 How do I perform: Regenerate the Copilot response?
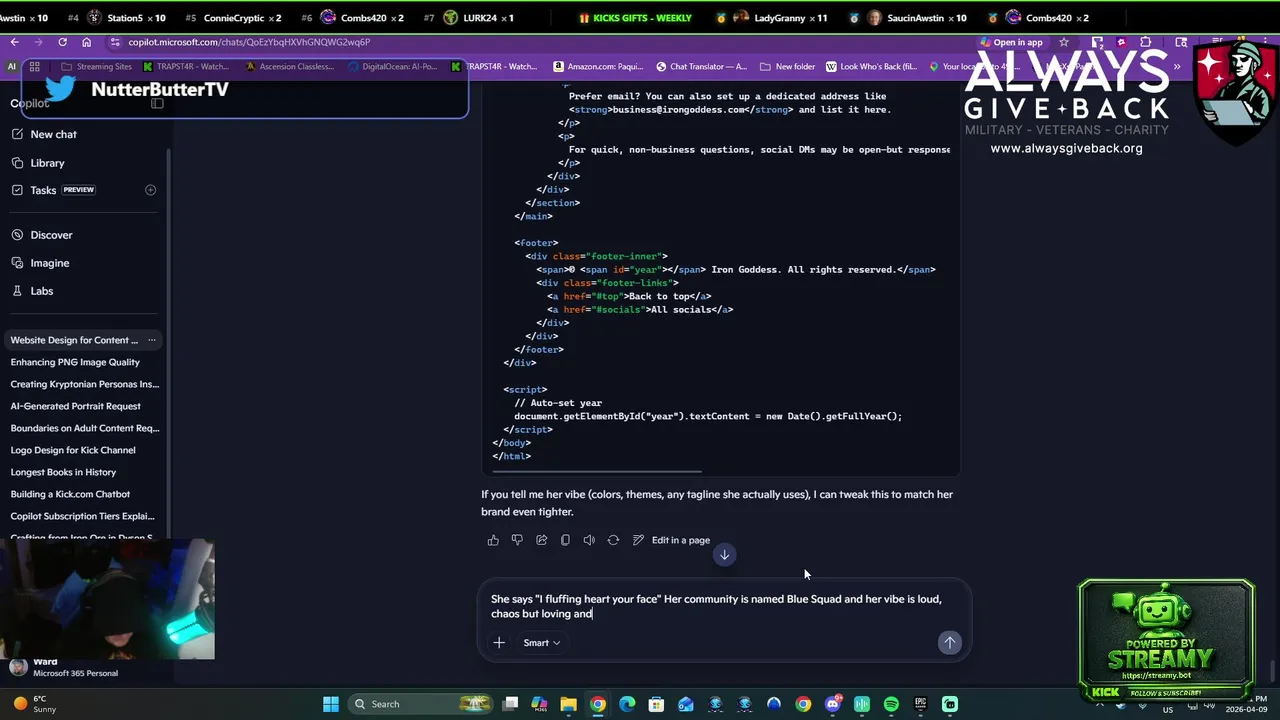pyautogui.click(x=613, y=540)
